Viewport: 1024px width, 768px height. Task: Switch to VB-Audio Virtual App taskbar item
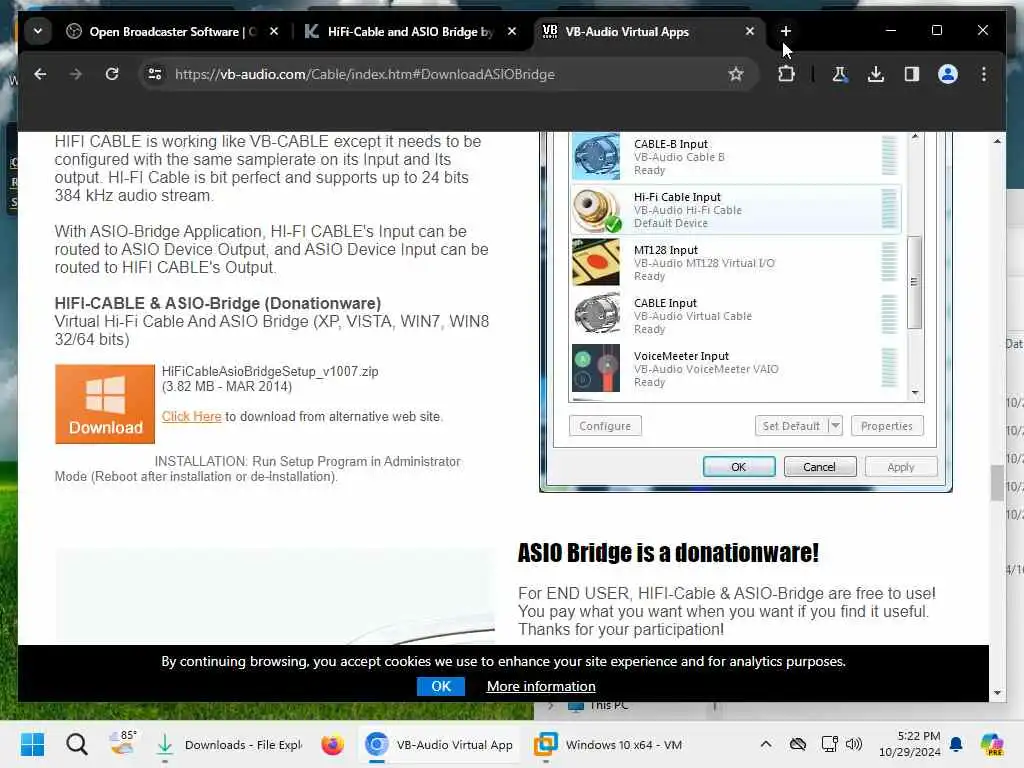tap(439, 744)
